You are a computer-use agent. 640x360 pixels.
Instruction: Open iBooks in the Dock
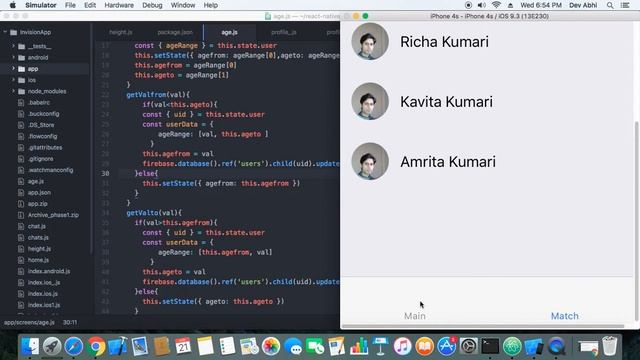(x=424, y=346)
